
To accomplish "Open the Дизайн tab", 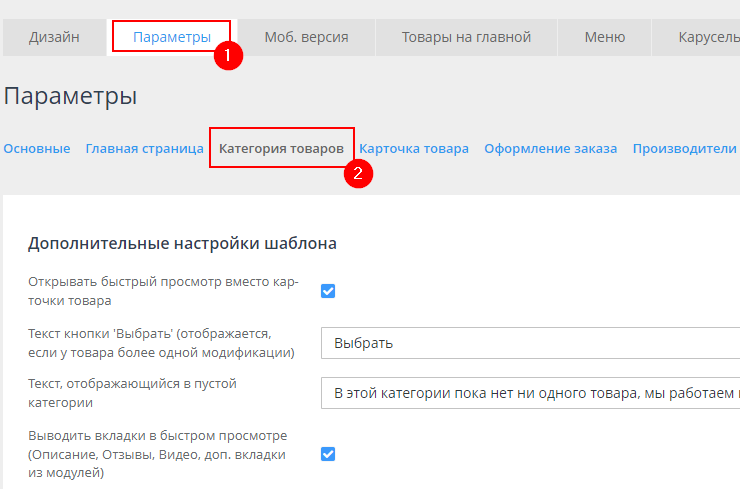I will tap(55, 38).
